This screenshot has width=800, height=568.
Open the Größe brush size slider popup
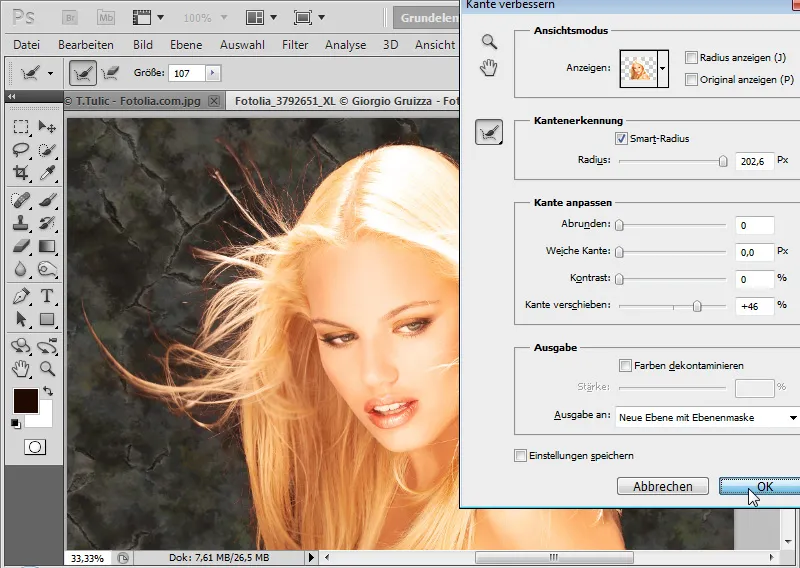213,73
